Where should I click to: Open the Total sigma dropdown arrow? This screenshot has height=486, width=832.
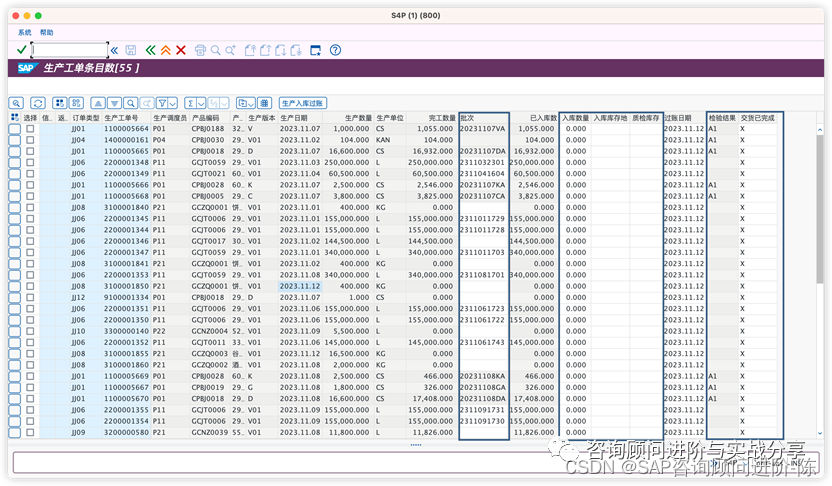201,103
